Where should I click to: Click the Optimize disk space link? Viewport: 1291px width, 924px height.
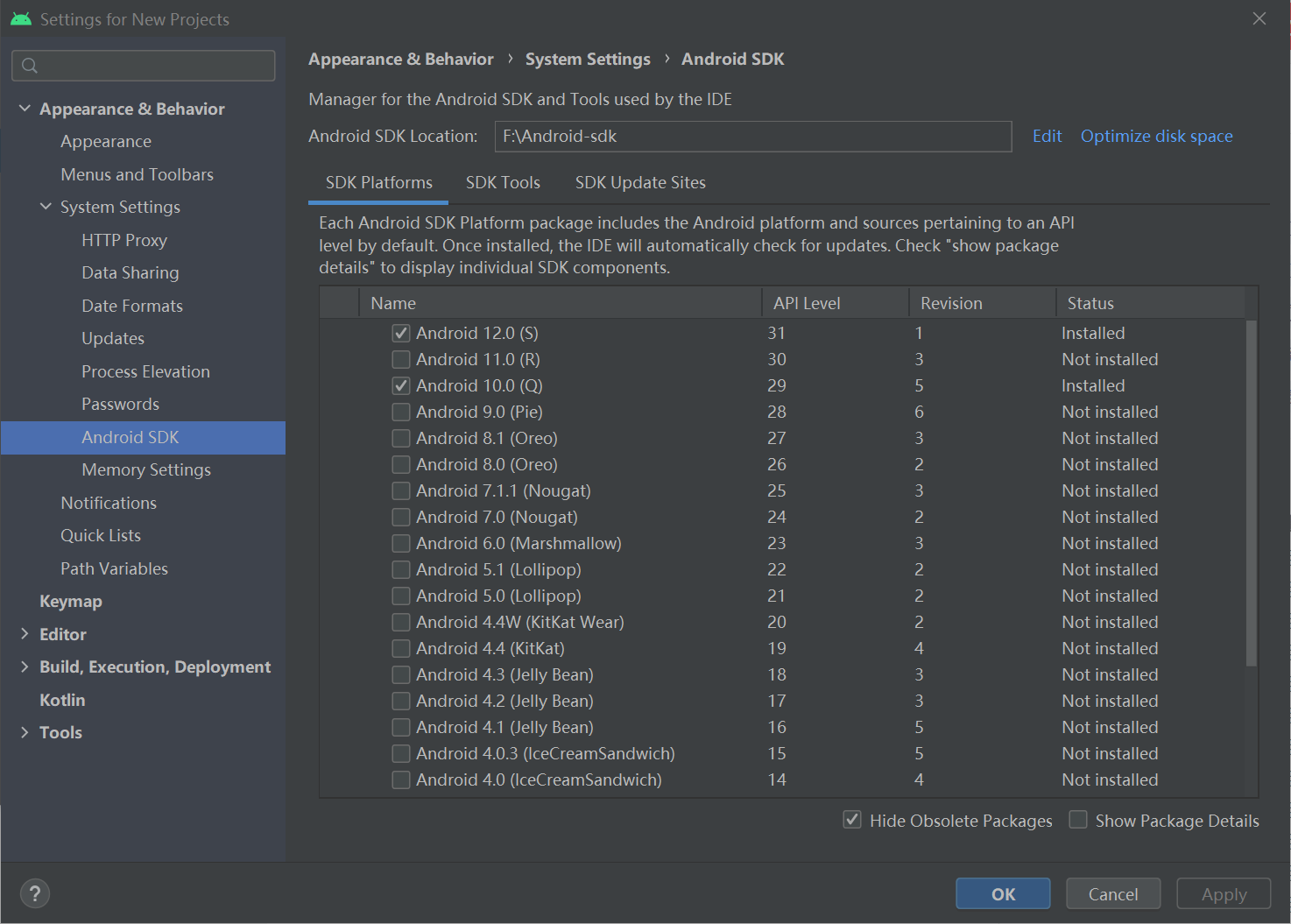(x=1156, y=136)
